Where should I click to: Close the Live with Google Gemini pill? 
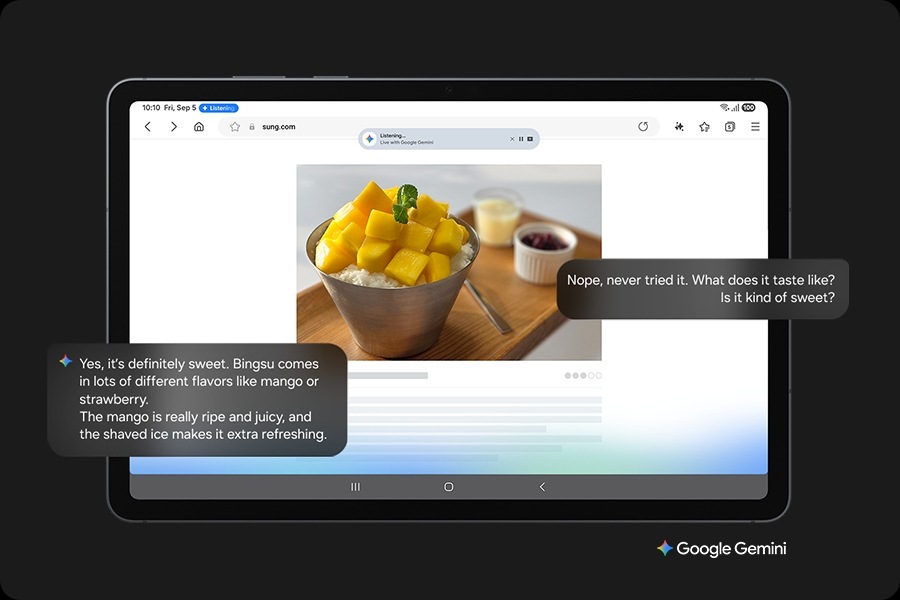(x=512, y=139)
